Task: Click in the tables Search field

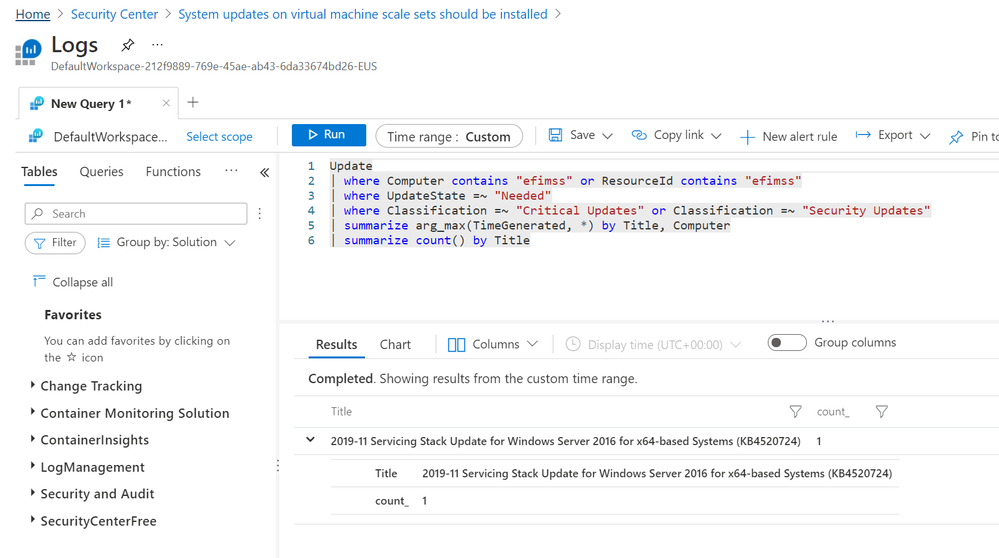Action: pos(136,213)
